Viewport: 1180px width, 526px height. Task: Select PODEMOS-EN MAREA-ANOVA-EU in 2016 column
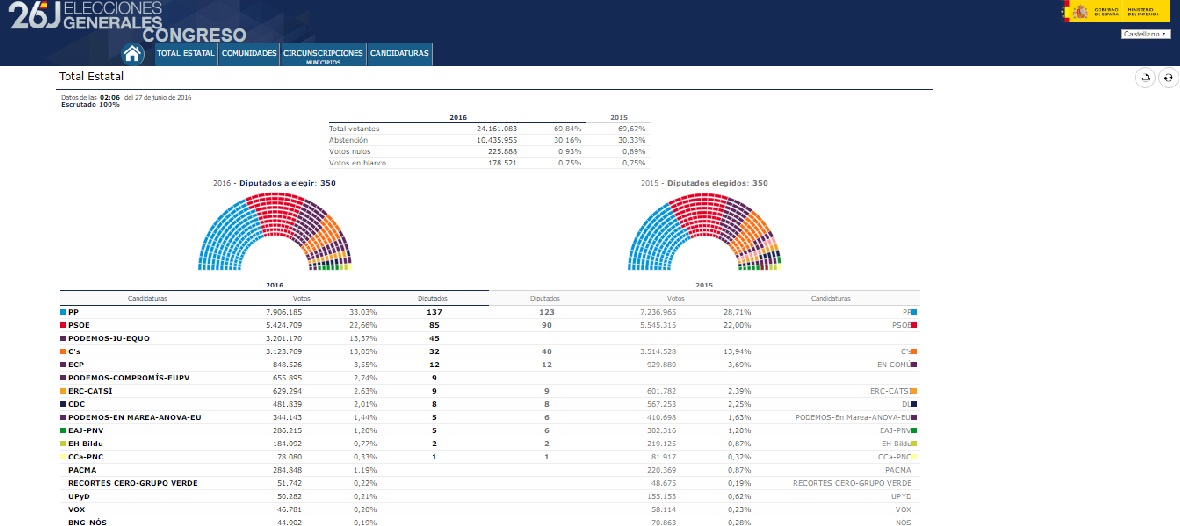135,417
